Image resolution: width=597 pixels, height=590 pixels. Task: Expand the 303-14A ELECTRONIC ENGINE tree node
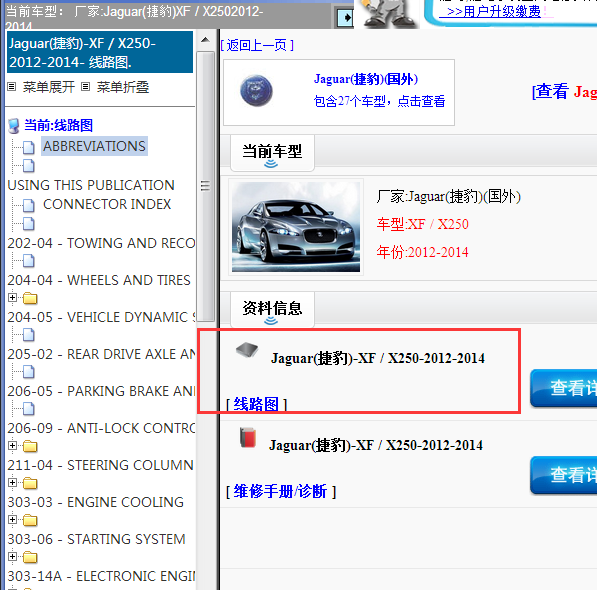click(x=13, y=557)
